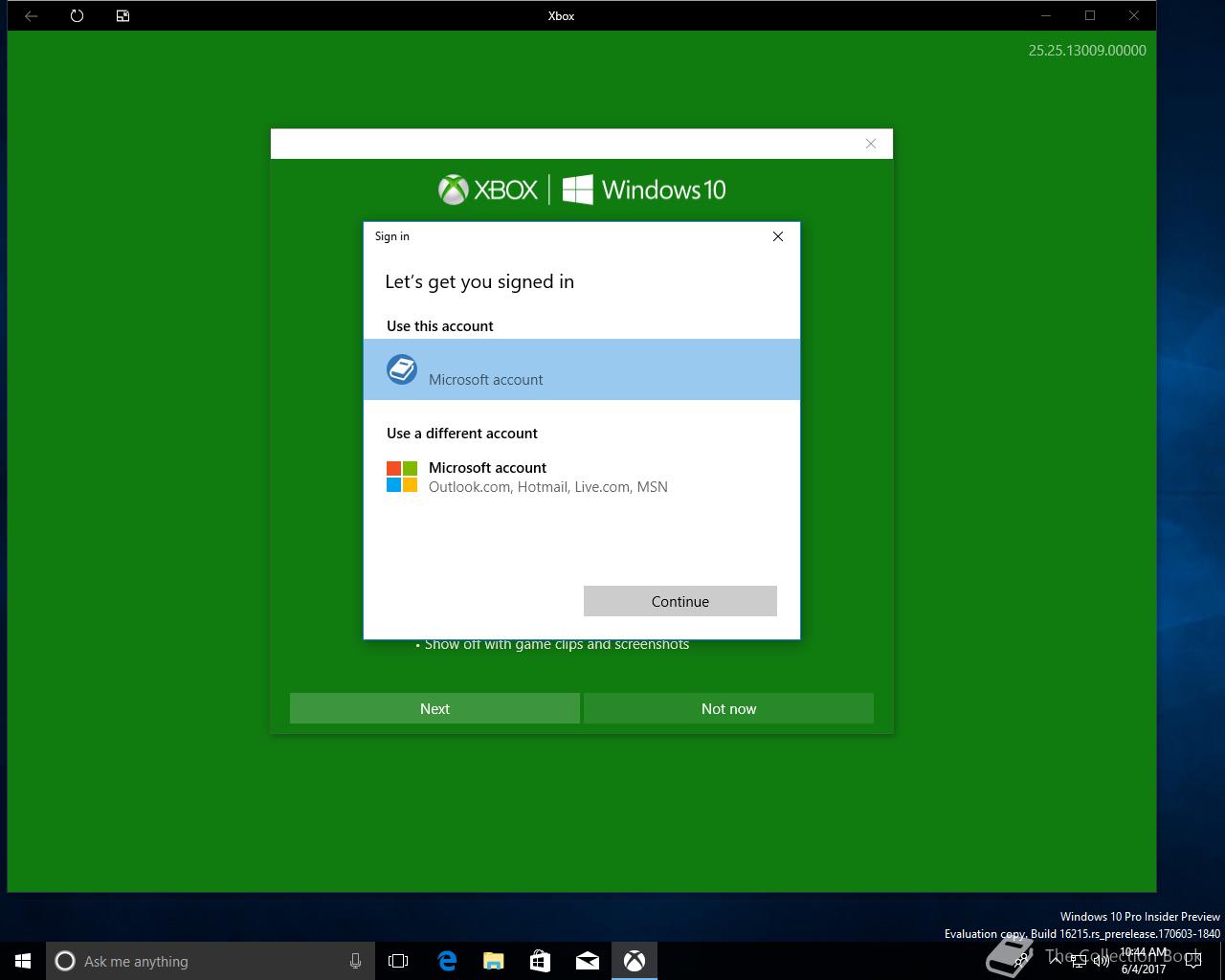Click the Cortana circle icon
1225x980 pixels.
coord(65,961)
